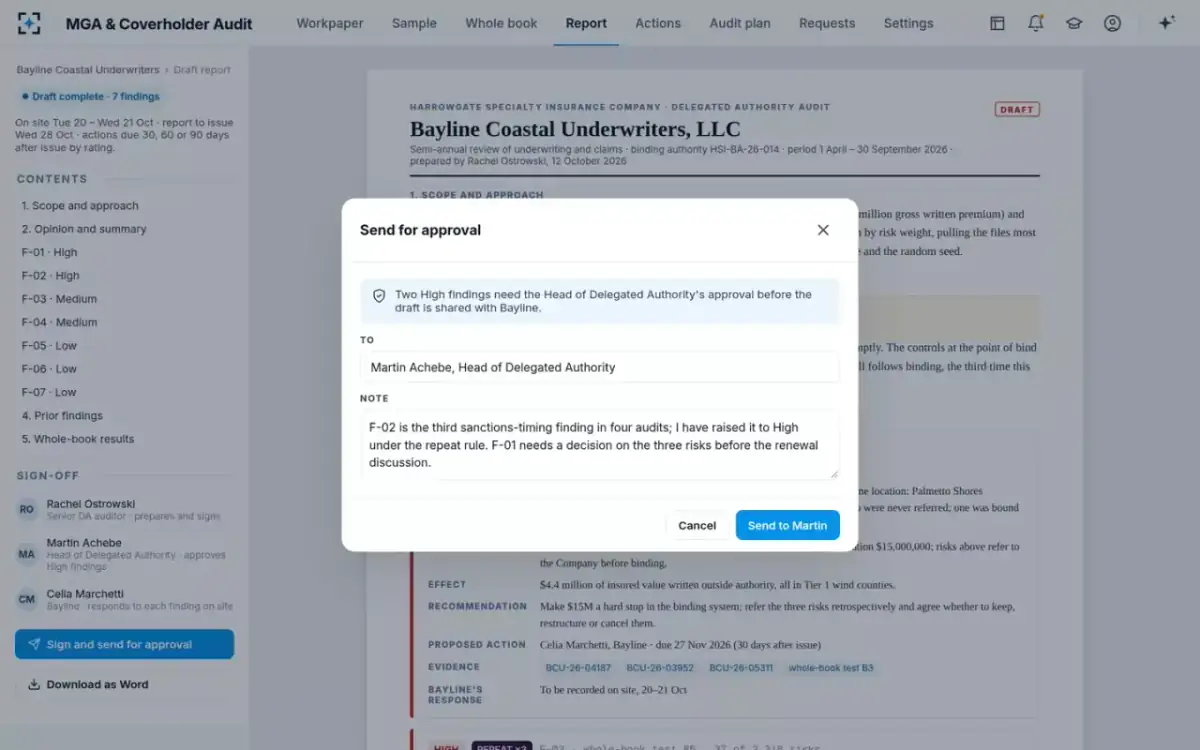The image size is (1200, 750).
Task: Click Celia Marchetti CM avatar
Action: coord(27,599)
